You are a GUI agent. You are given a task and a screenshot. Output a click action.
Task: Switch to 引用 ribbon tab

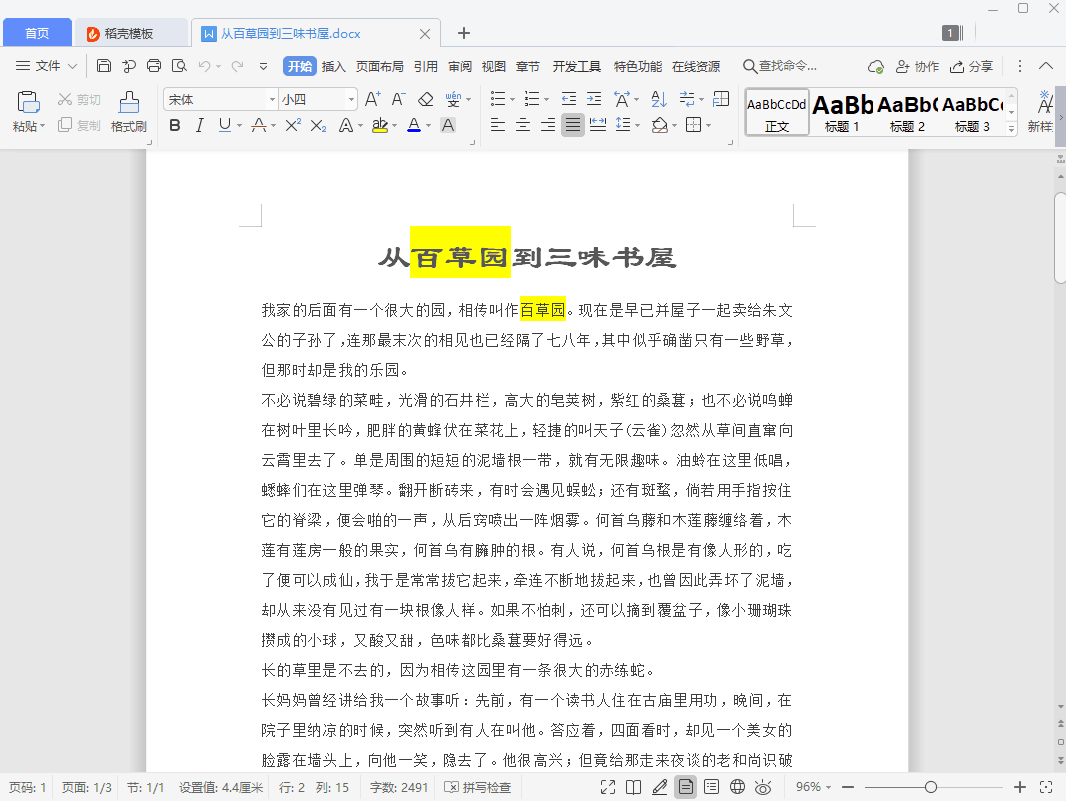tap(426, 66)
